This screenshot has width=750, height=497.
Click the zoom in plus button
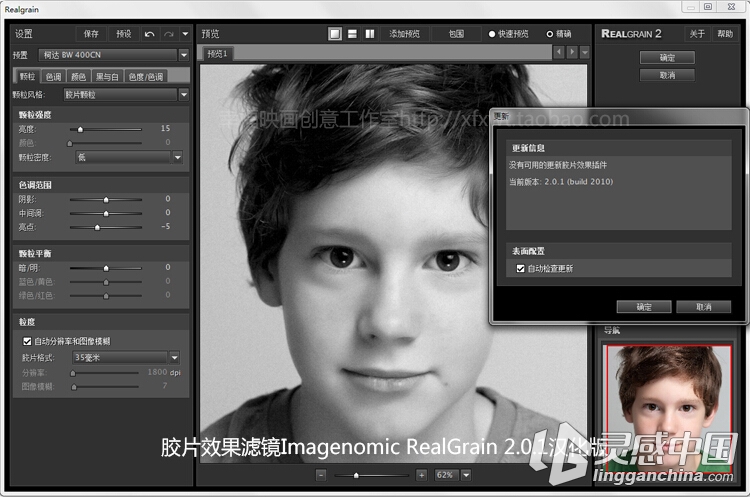421,475
